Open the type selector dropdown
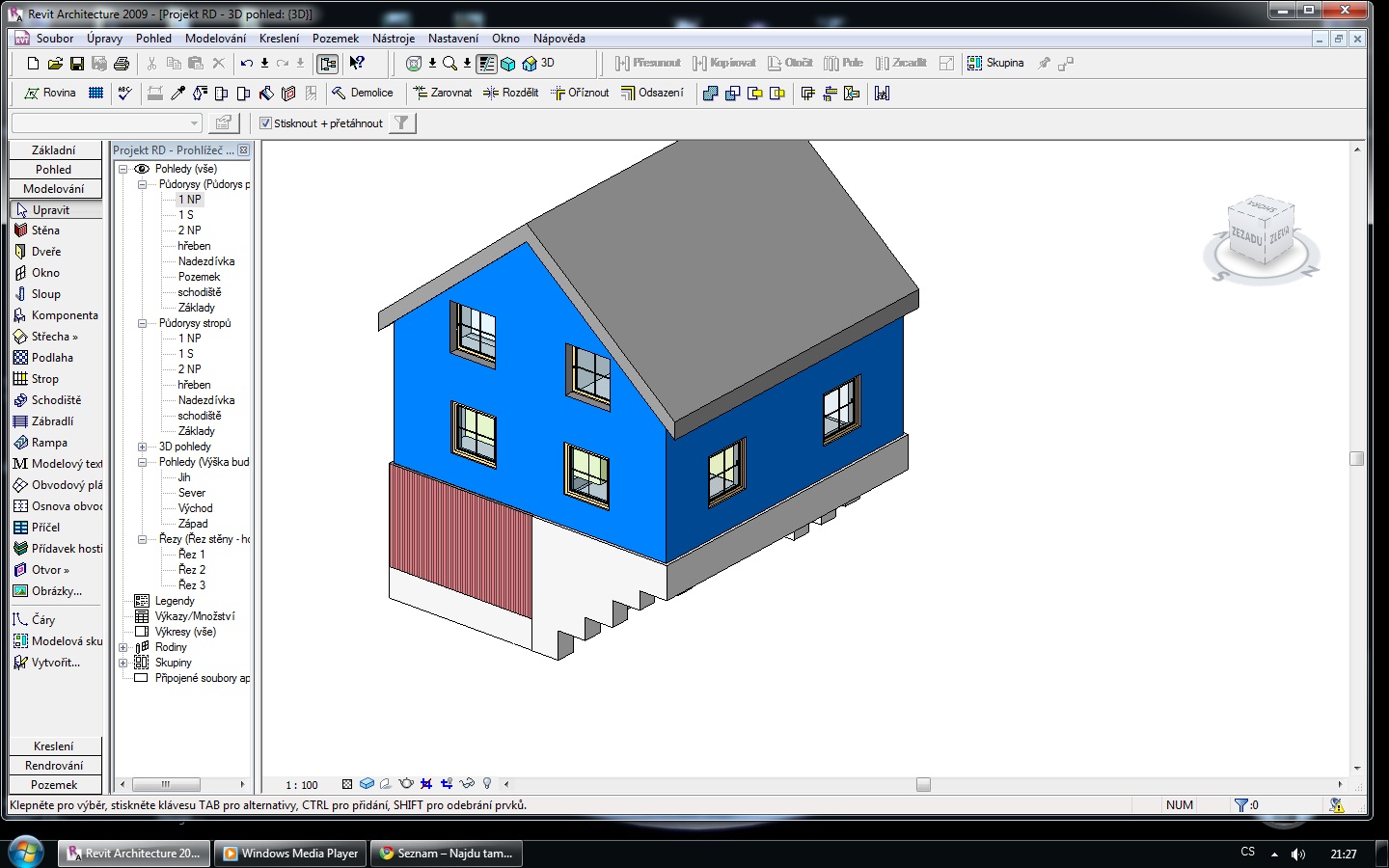The image size is (1389, 868). pyautogui.click(x=194, y=123)
